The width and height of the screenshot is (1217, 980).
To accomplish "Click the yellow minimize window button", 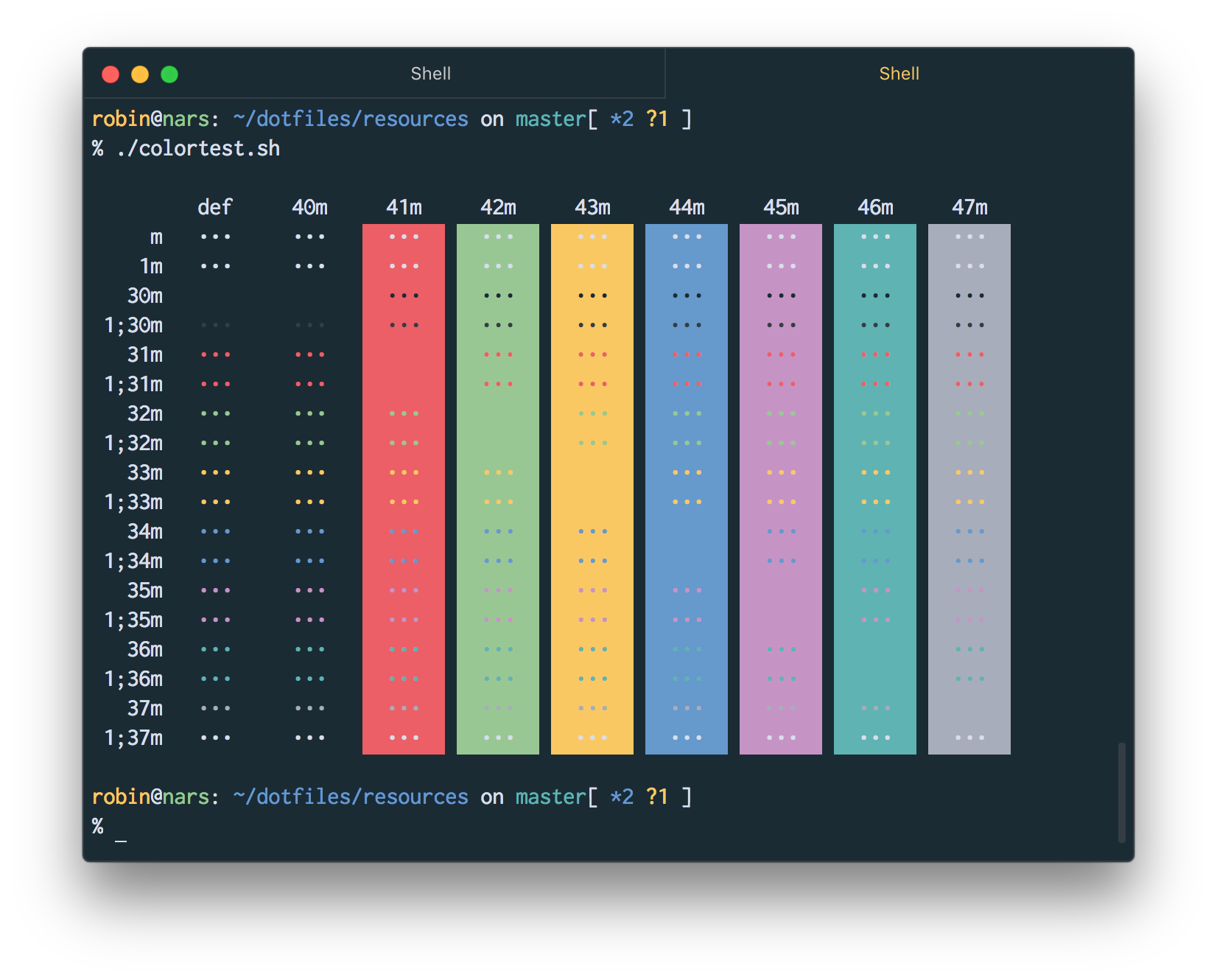I will [140, 74].
